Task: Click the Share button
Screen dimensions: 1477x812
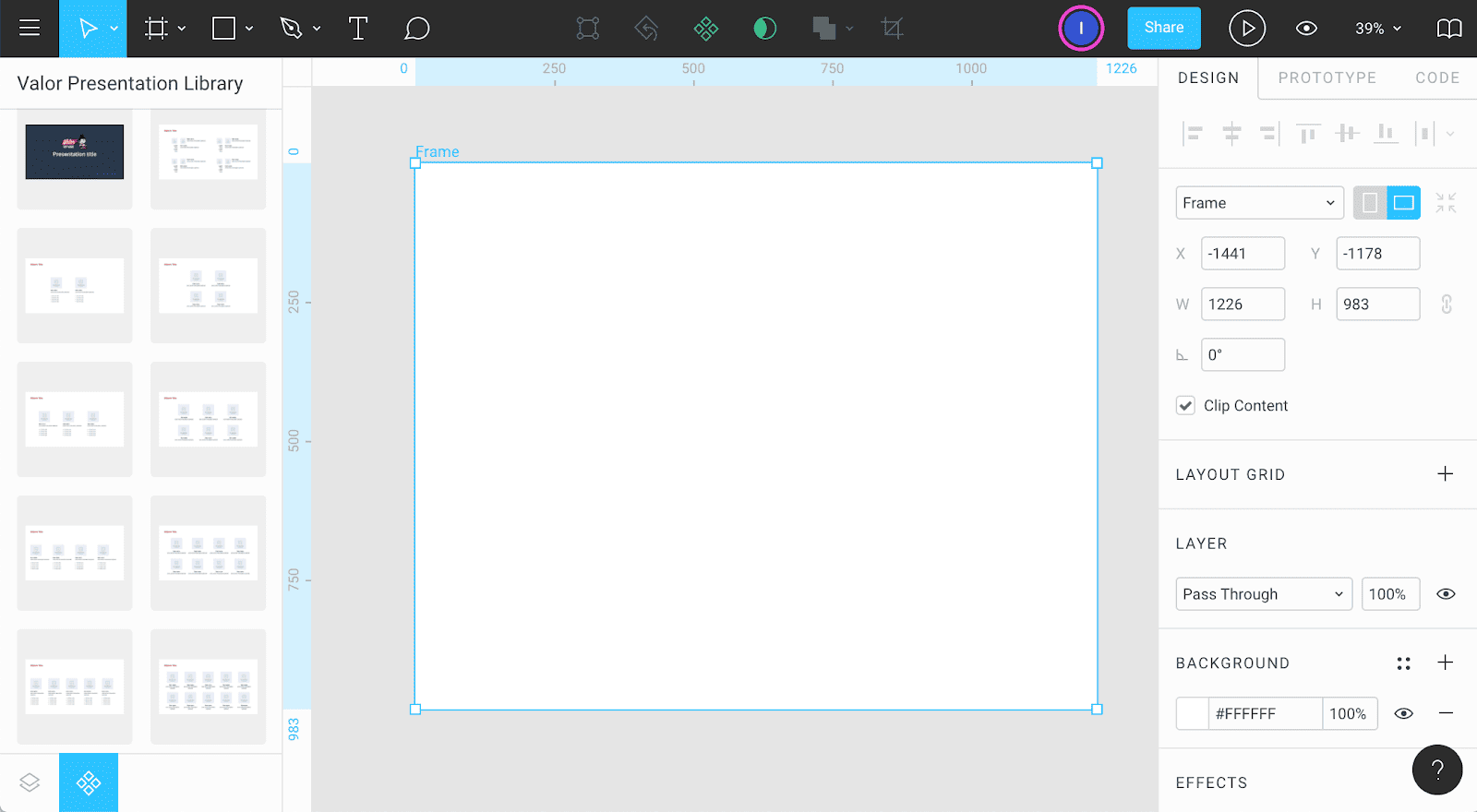Action: click(1164, 28)
